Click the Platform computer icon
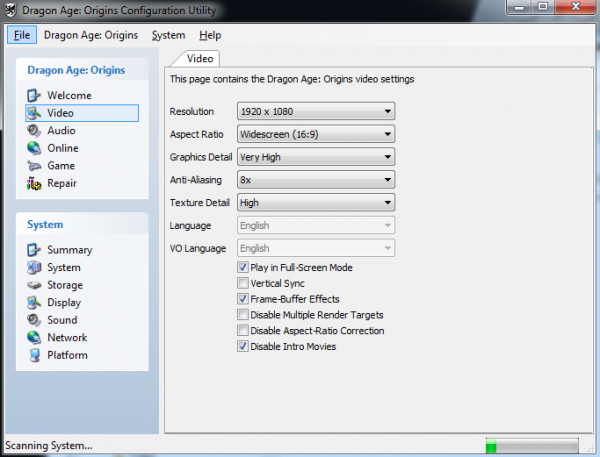Viewport: 600px width, 457px height. [34, 355]
